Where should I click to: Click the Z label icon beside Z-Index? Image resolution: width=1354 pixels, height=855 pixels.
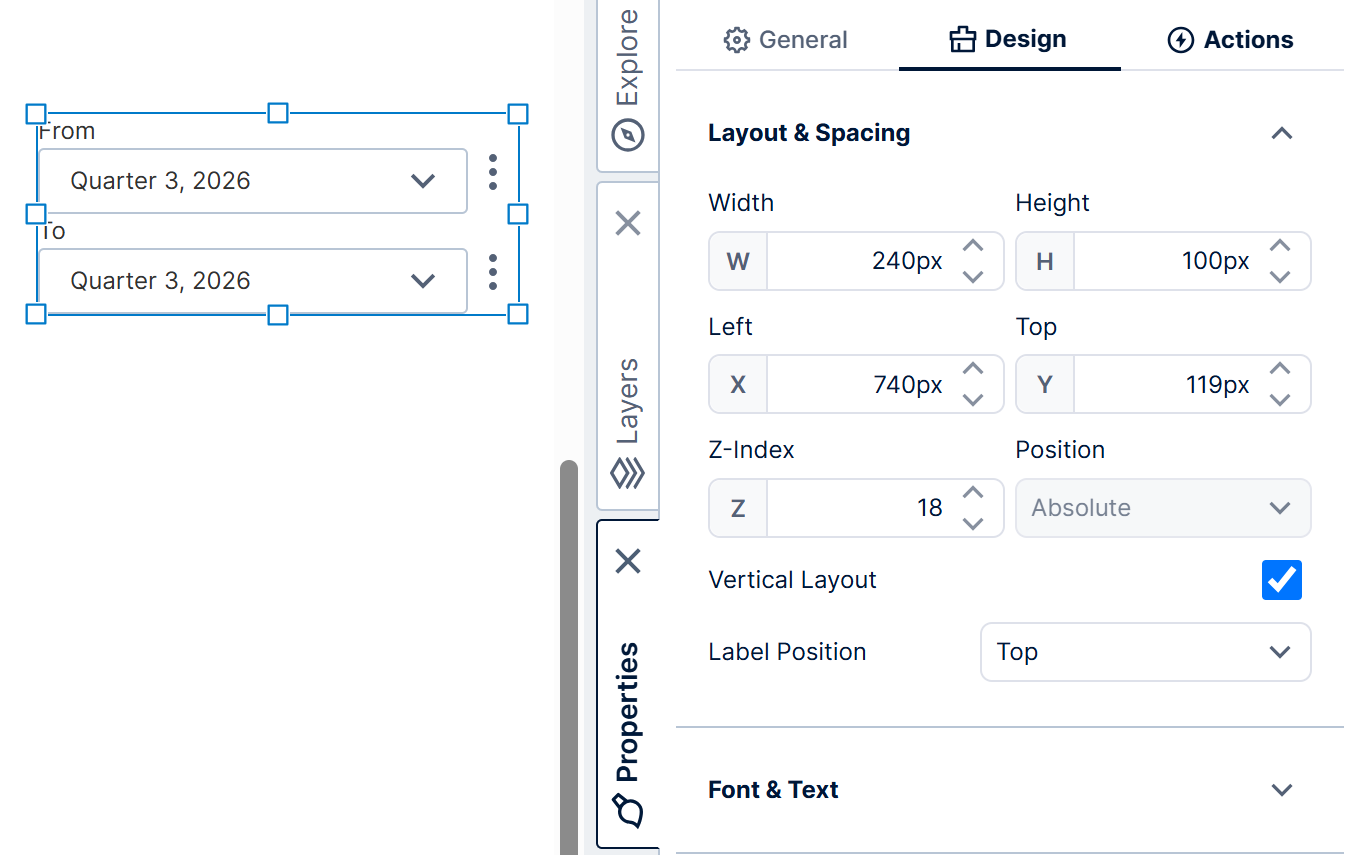tap(738, 509)
